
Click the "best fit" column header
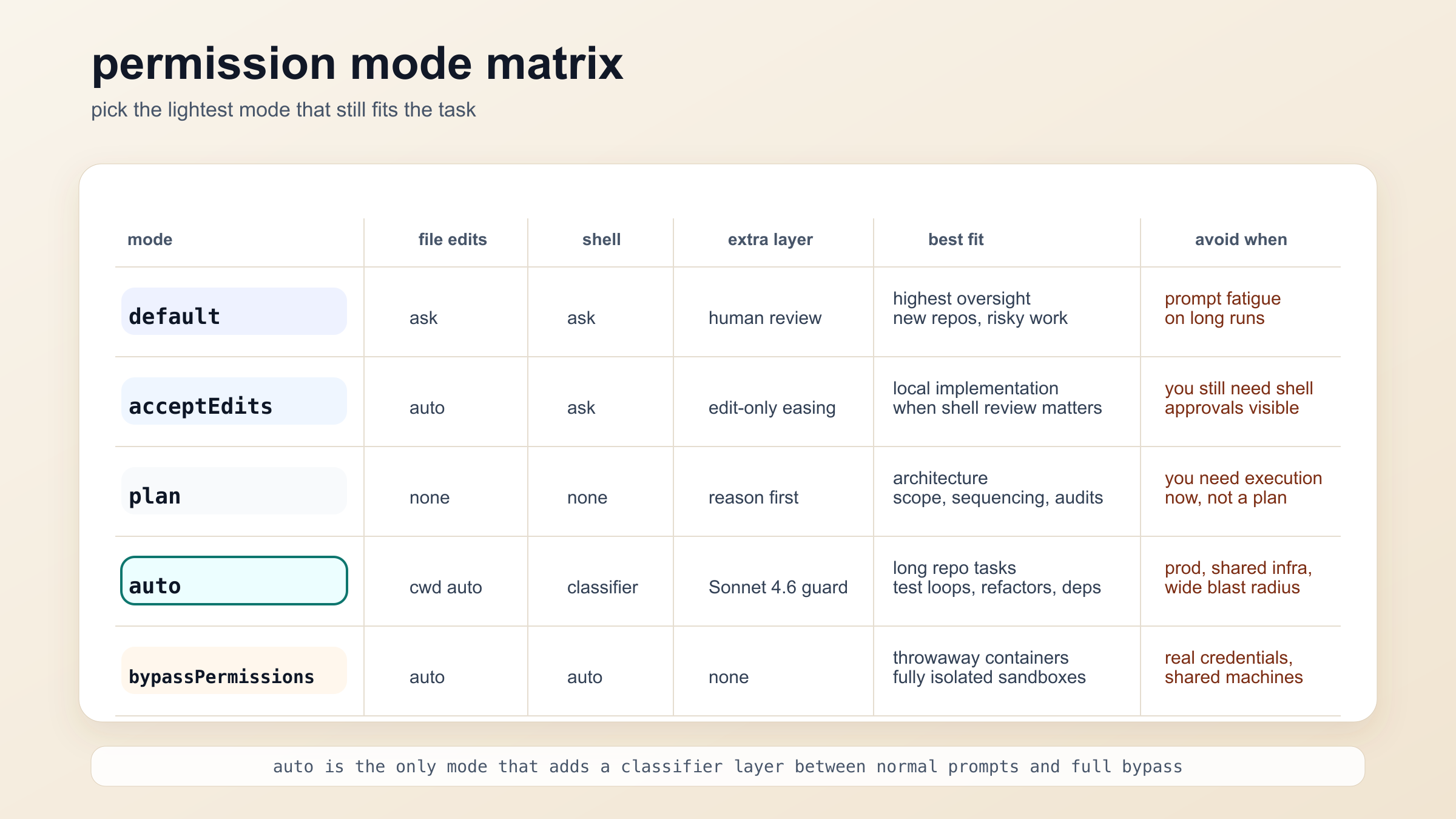pyautogui.click(x=955, y=240)
